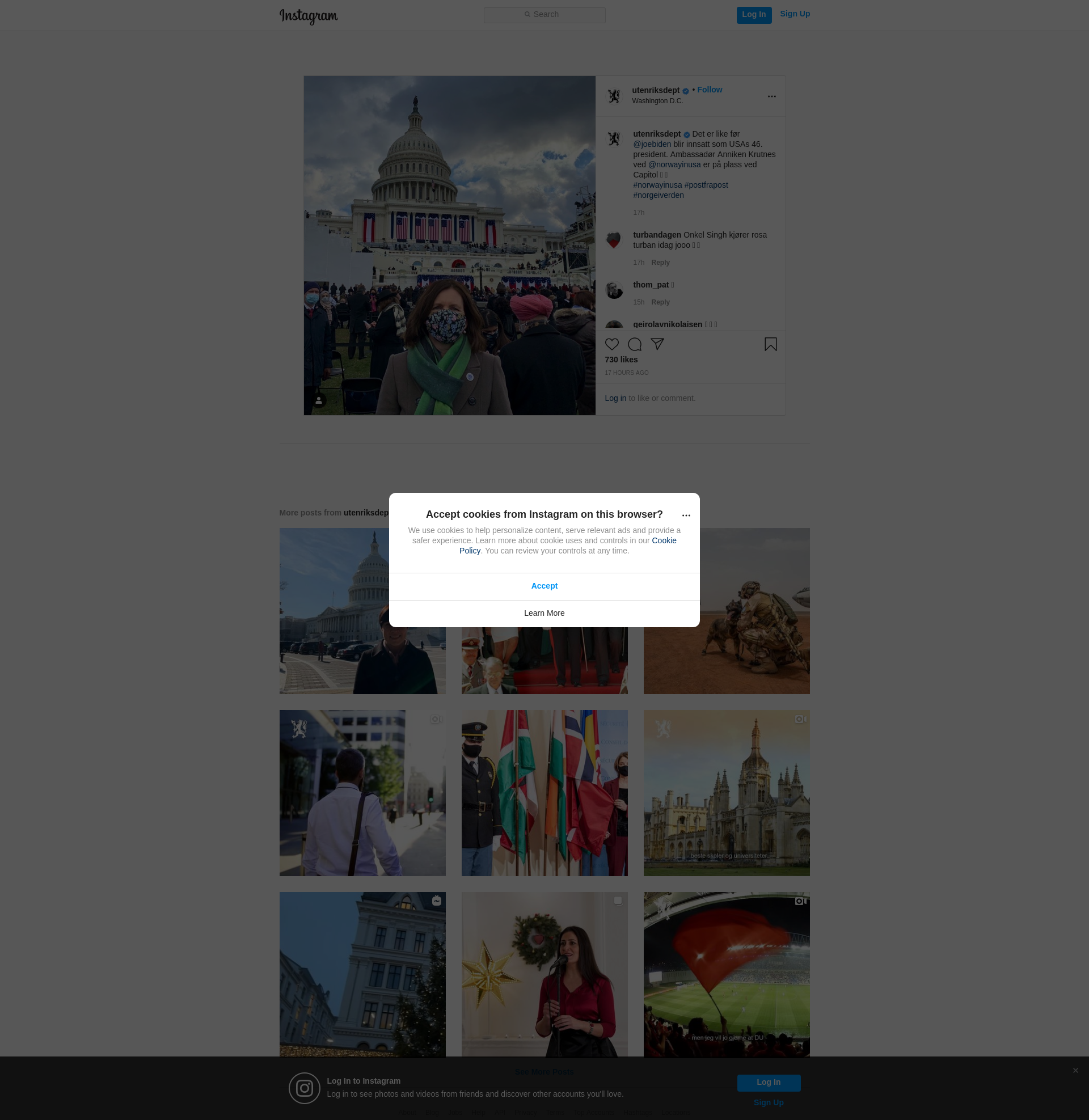Open utenriksdept profile name in post header
The width and height of the screenshot is (1089, 1120).
click(x=656, y=90)
